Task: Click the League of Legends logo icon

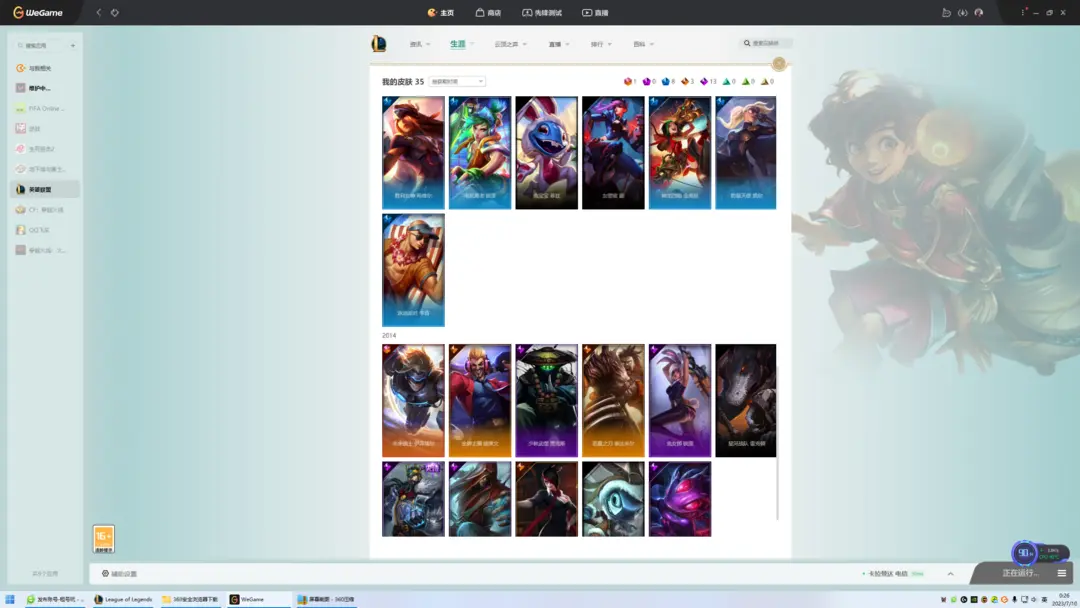Action: pyautogui.click(x=379, y=43)
